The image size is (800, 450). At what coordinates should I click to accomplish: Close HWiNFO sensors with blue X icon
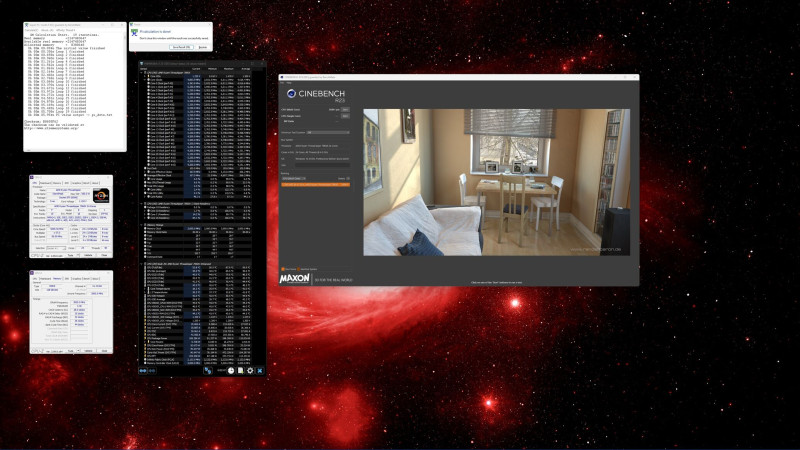[260, 370]
